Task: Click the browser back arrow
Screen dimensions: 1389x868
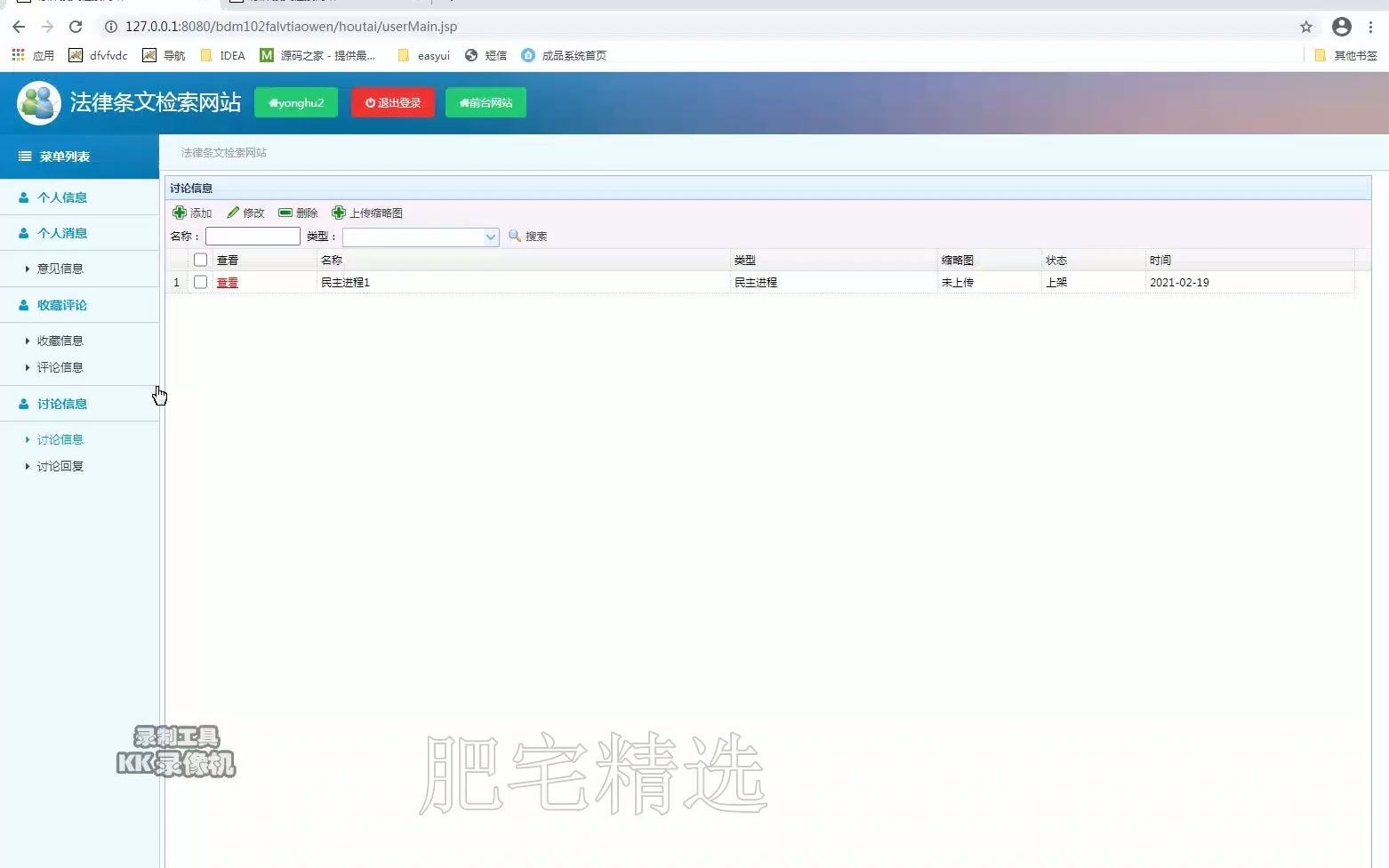Action: click(x=19, y=27)
